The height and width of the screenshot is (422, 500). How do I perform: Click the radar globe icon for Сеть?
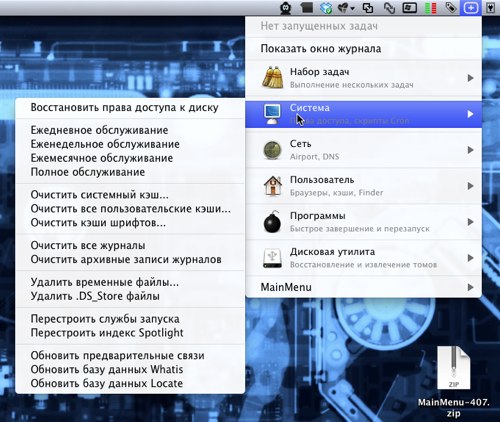click(272, 150)
